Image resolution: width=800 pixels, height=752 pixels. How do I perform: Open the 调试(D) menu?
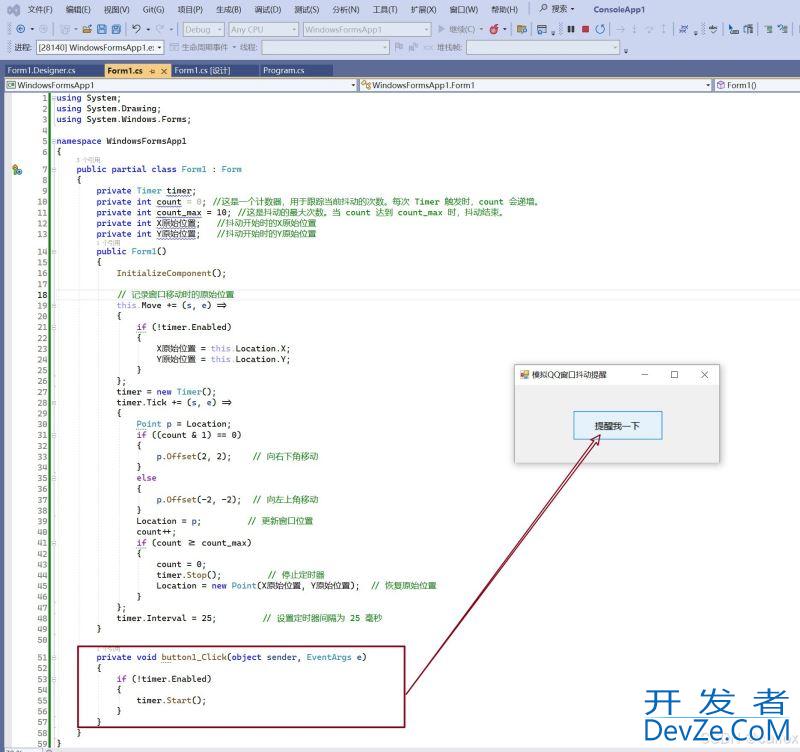coord(267,10)
